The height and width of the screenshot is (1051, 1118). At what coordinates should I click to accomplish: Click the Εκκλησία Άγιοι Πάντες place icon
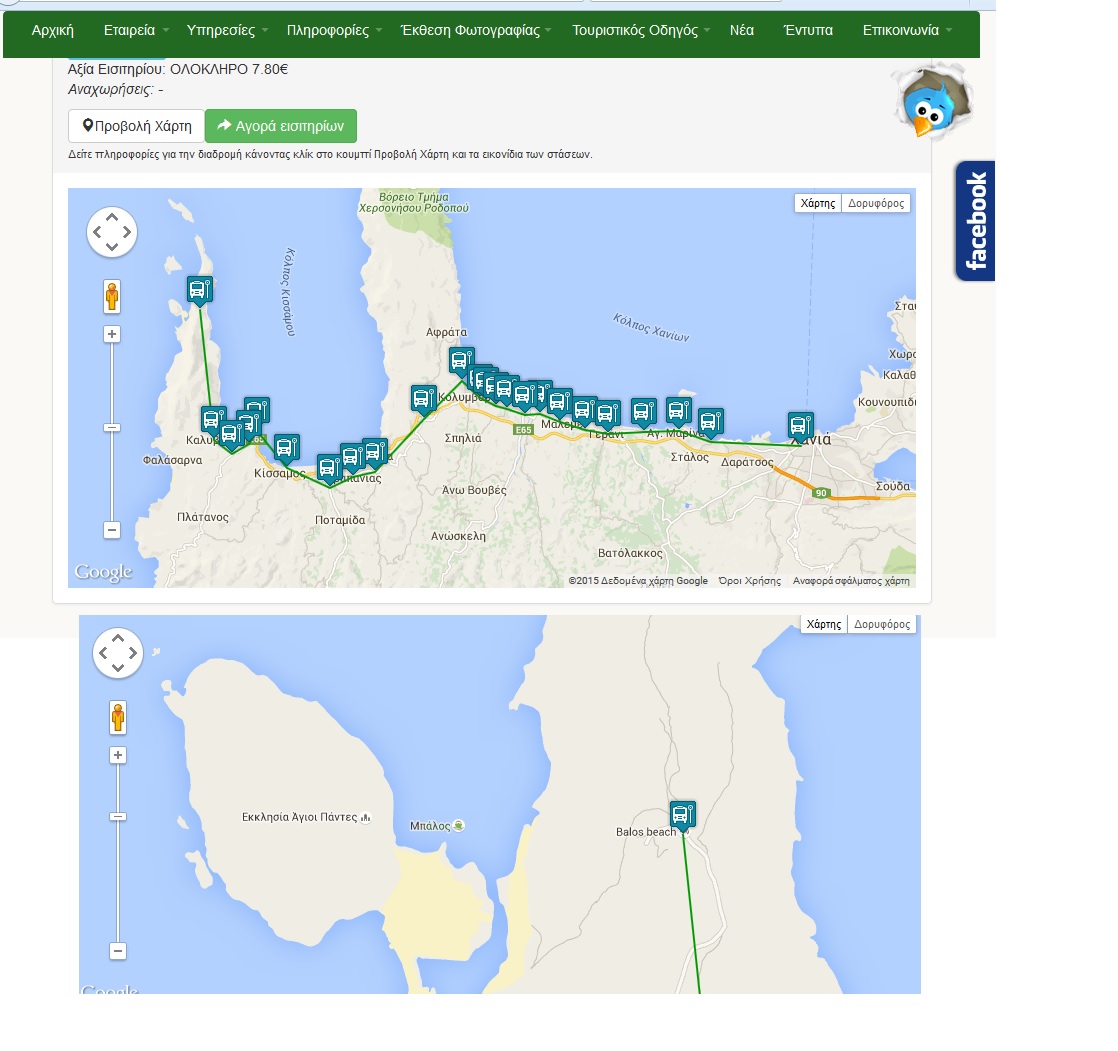[x=366, y=818]
